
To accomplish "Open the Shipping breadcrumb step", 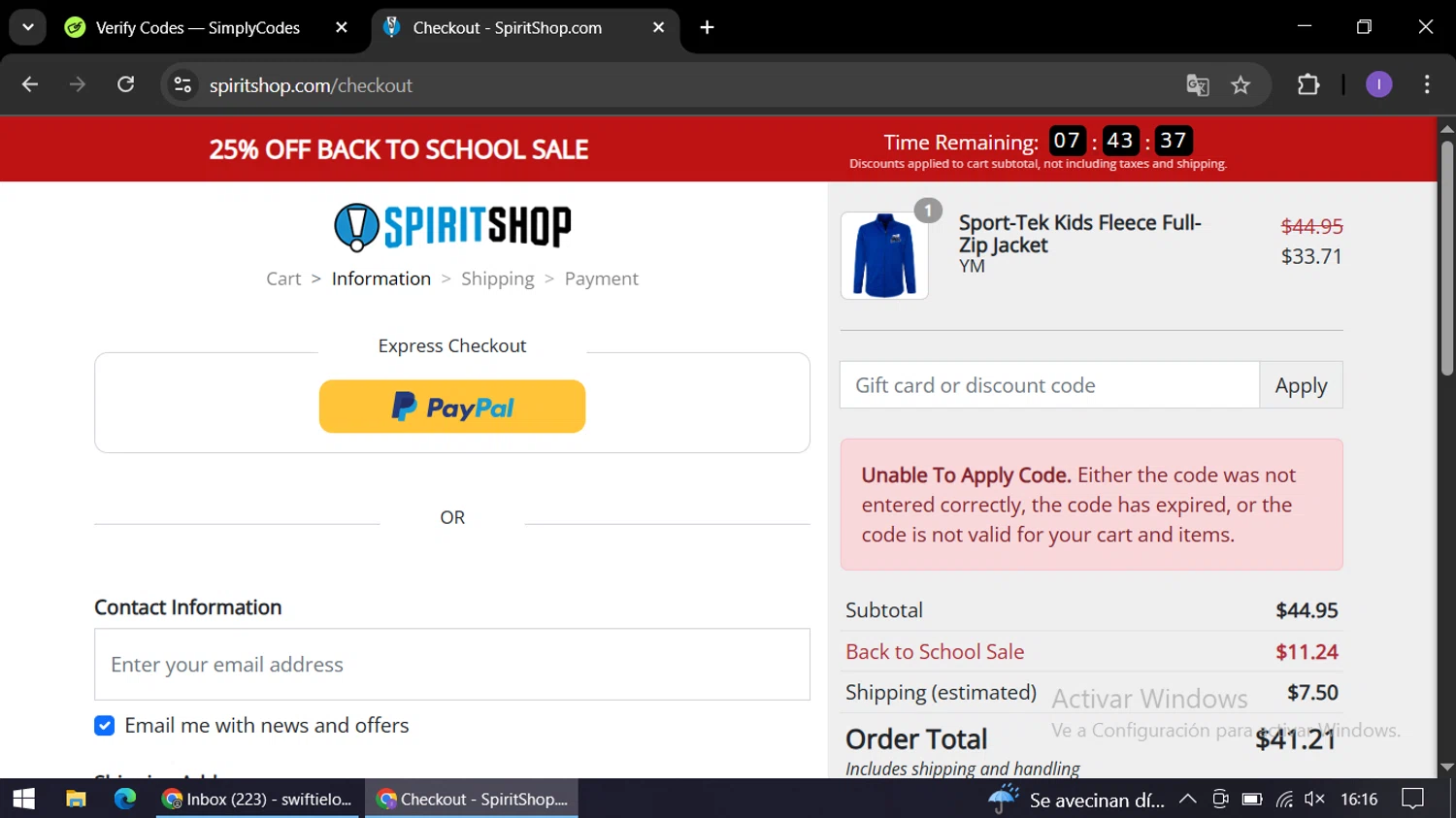I will (x=498, y=278).
